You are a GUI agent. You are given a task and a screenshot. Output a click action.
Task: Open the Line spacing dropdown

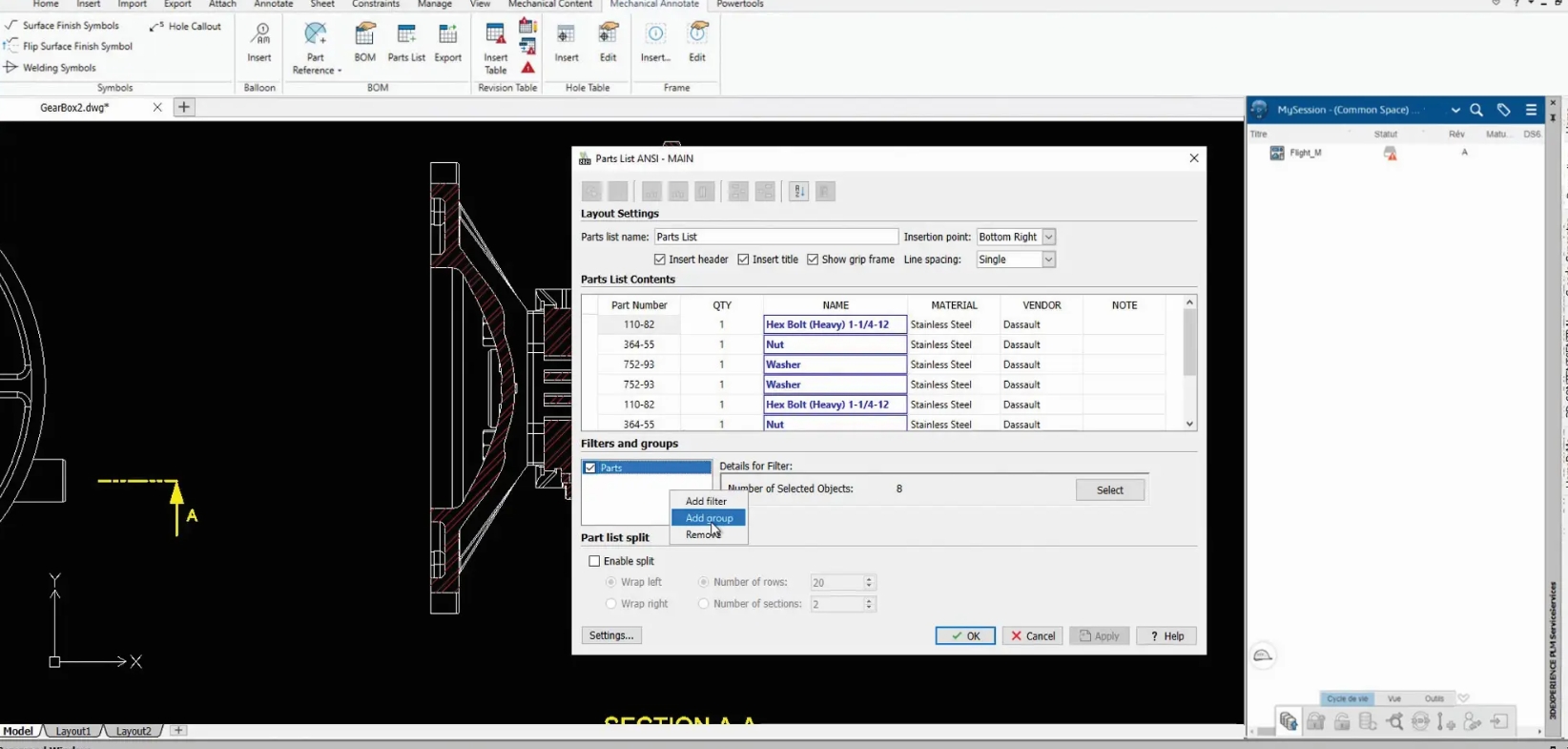coord(1048,260)
